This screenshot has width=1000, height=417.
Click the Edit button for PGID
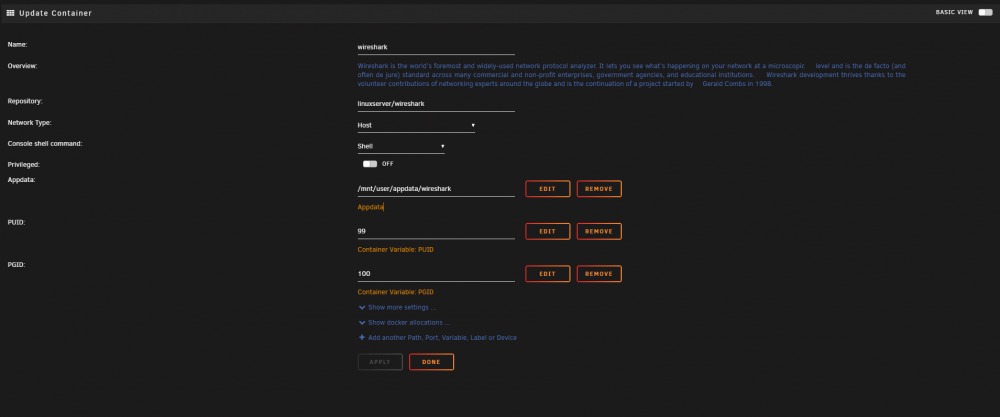pos(547,274)
